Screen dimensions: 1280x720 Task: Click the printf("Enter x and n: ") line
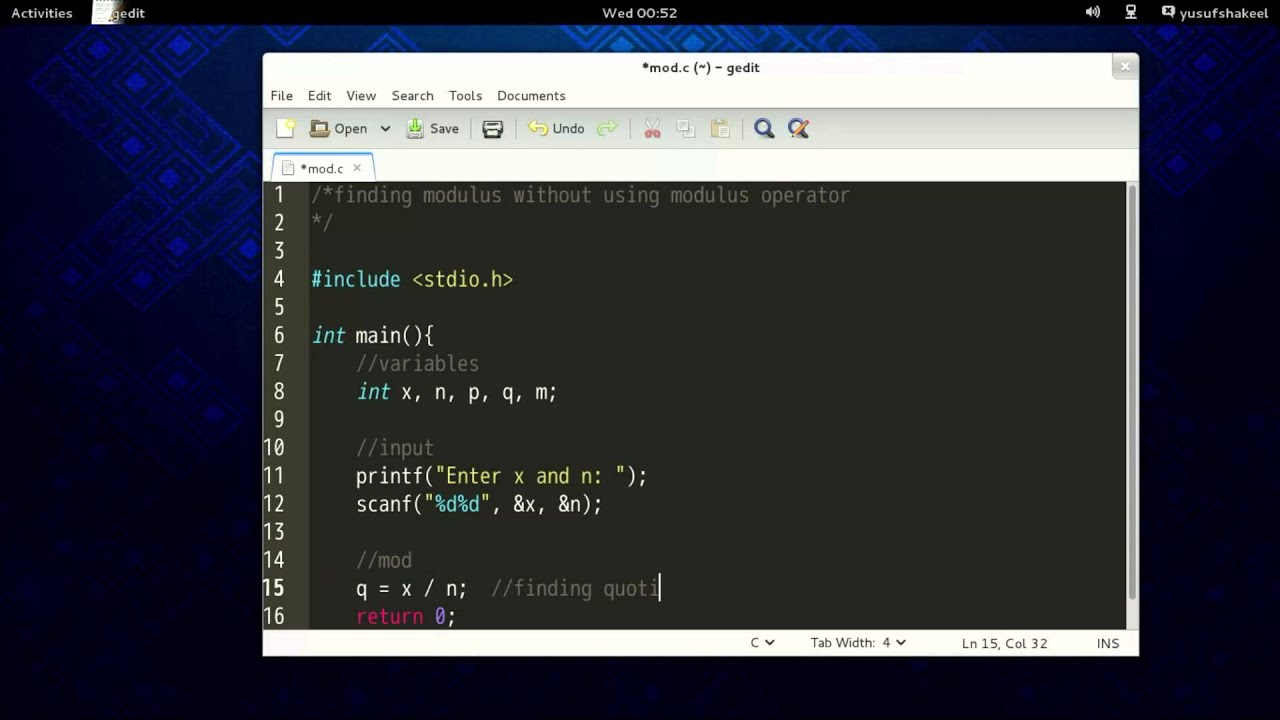pos(501,476)
